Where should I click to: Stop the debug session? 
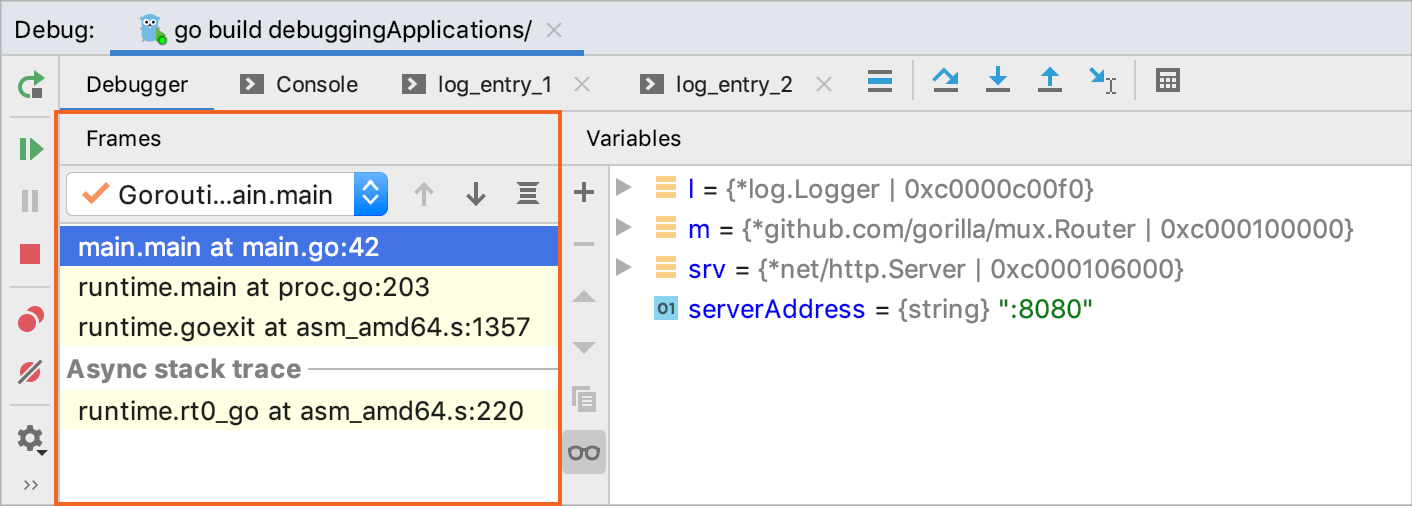pyautogui.click(x=30, y=254)
